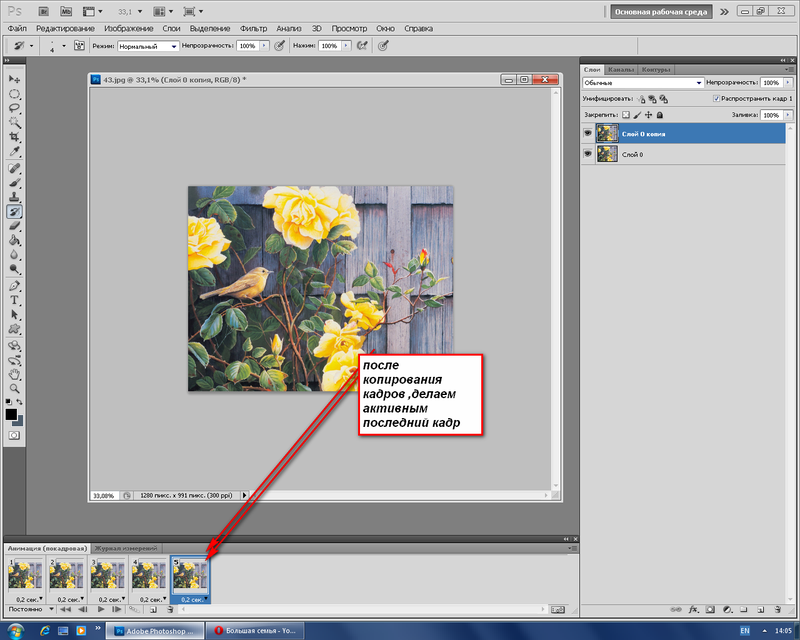This screenshot has height=640, width=800.
Task: Toggle lock all padlock icon
Action: [x=660, y=115]
